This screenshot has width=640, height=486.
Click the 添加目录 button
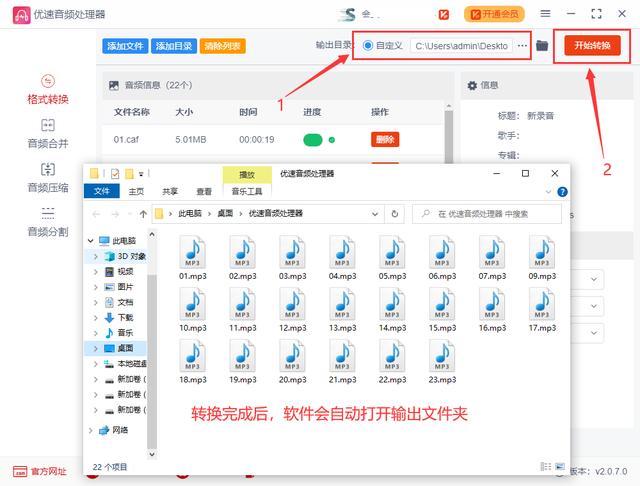tap(174, 46)
